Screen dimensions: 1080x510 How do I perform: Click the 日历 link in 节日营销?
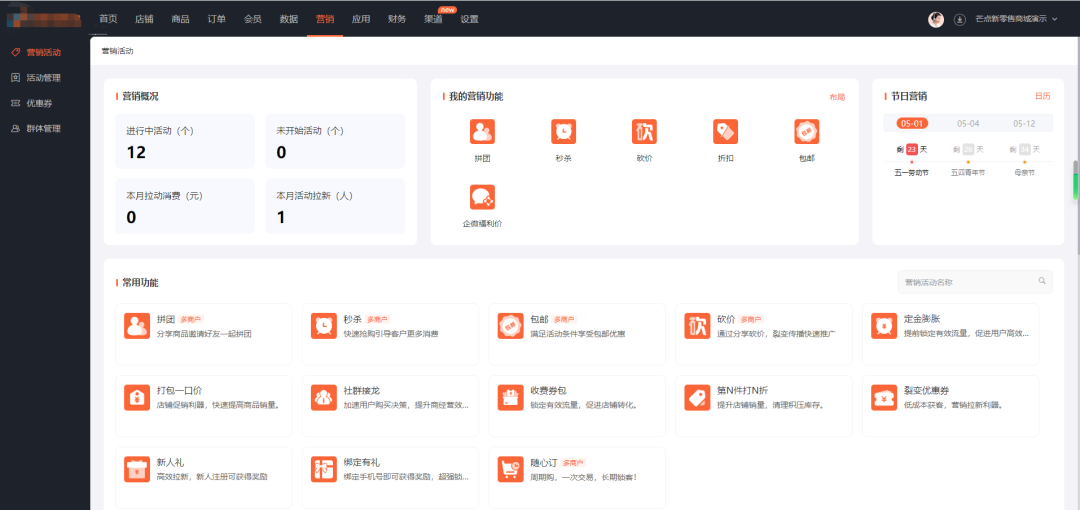pyautogui.click(x=1043, y=96)
